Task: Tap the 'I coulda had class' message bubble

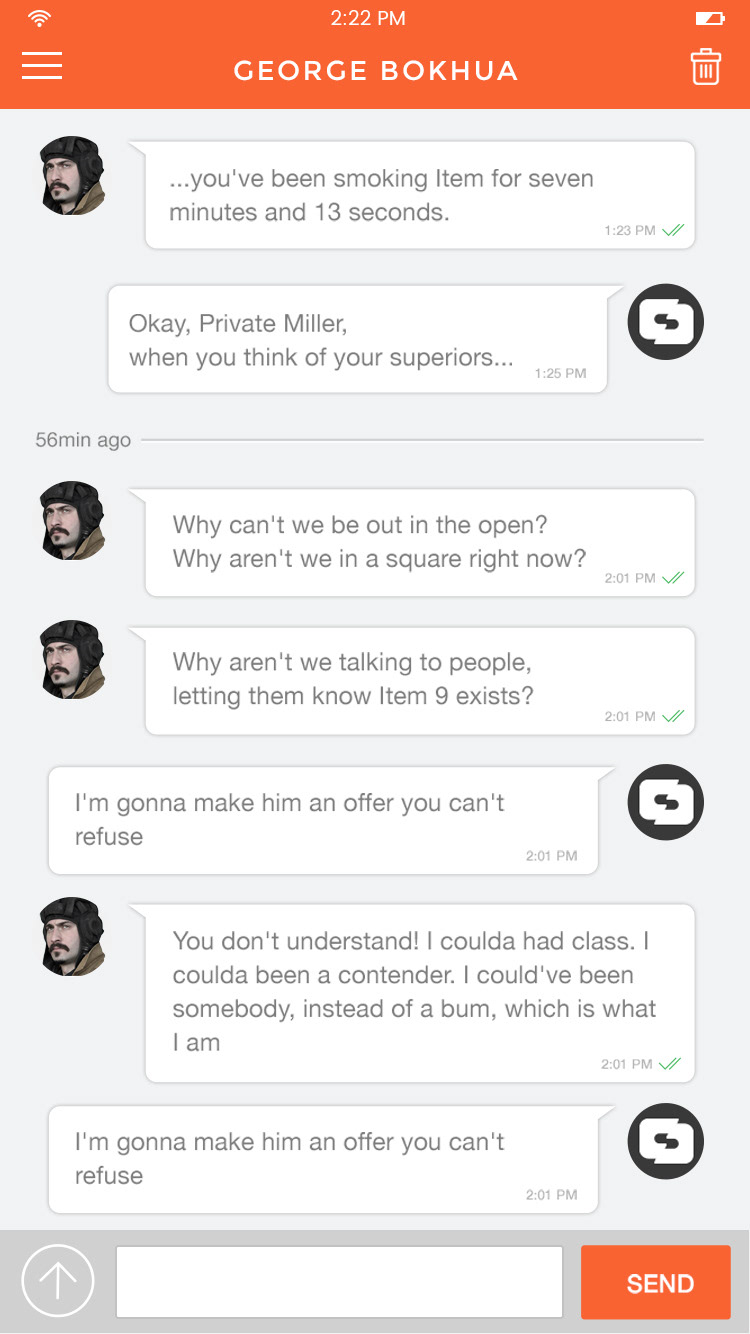Action: point(420,992)
